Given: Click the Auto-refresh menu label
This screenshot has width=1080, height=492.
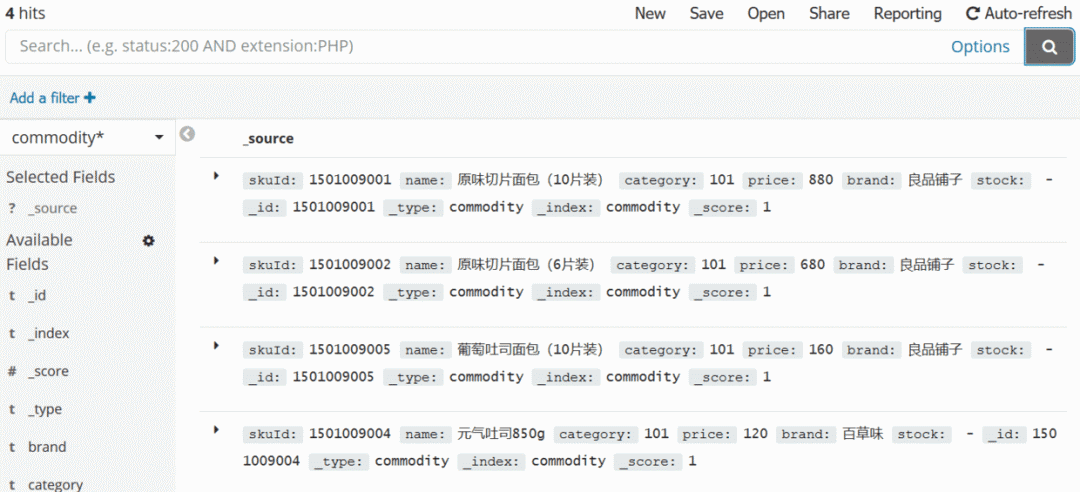Looking at the screenshot, I should coord(1028,14).
